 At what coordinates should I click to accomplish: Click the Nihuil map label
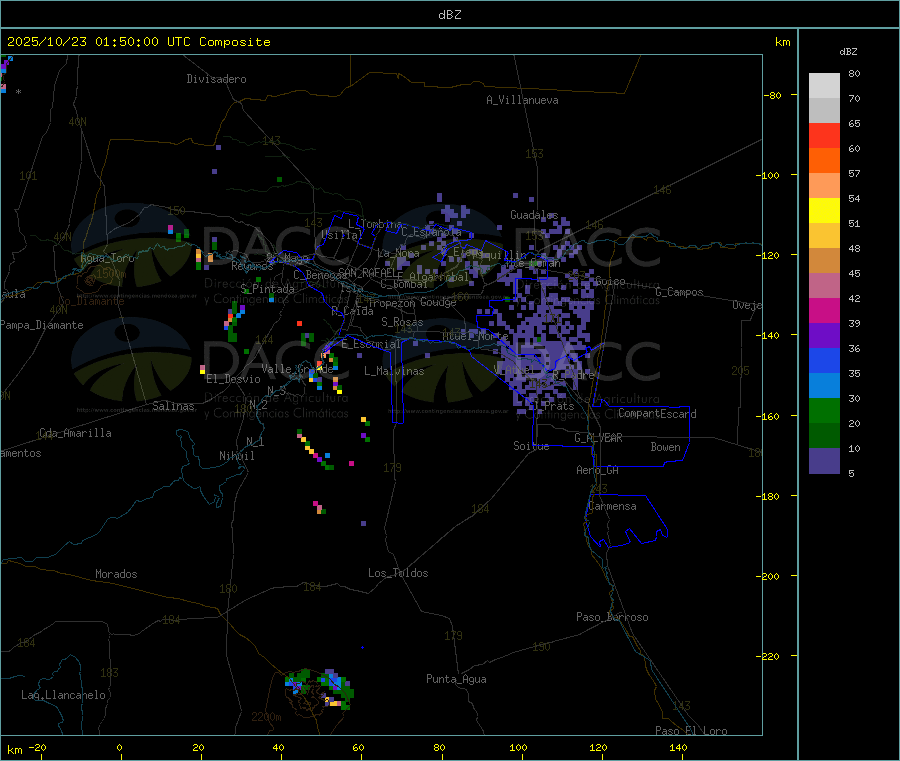pyautogui.click(x=237, y=456)
